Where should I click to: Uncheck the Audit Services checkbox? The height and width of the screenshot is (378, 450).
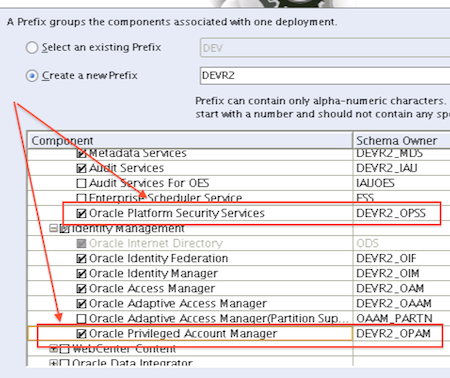click(x=81, y=168)
